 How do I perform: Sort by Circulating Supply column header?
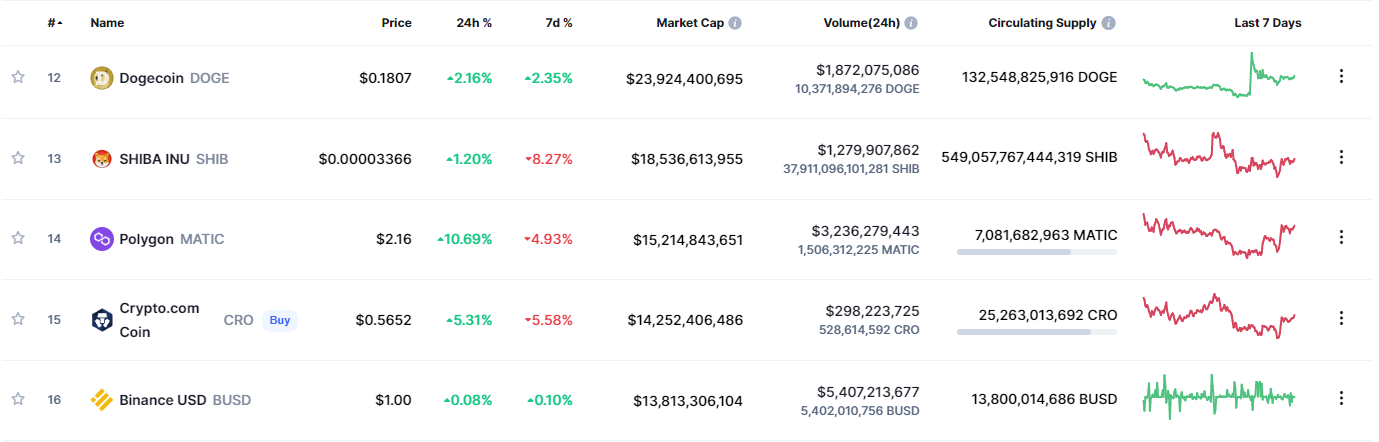[x=1042, y=23]
